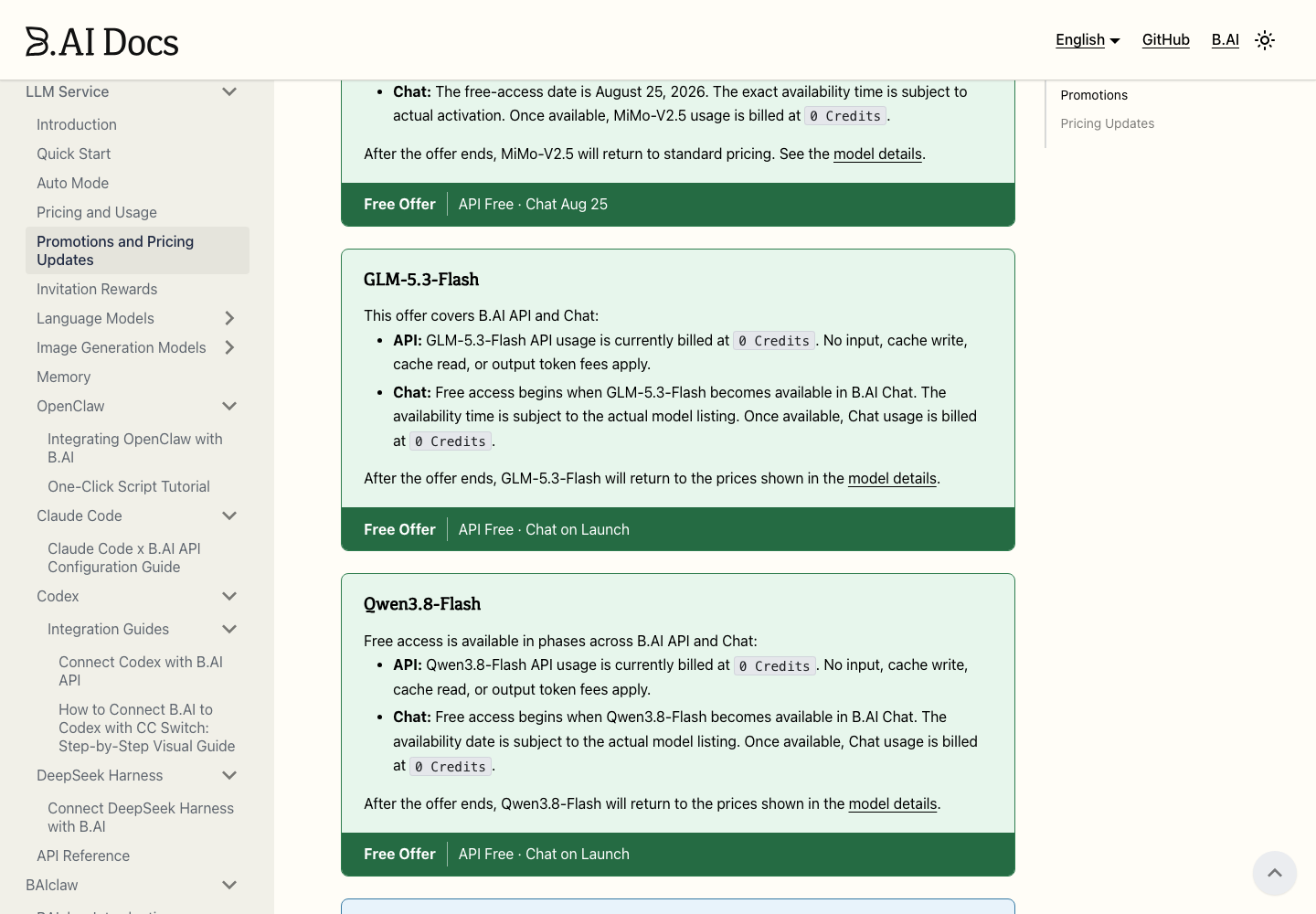Collapse the Integration Guides chevron

click(229, 629)
